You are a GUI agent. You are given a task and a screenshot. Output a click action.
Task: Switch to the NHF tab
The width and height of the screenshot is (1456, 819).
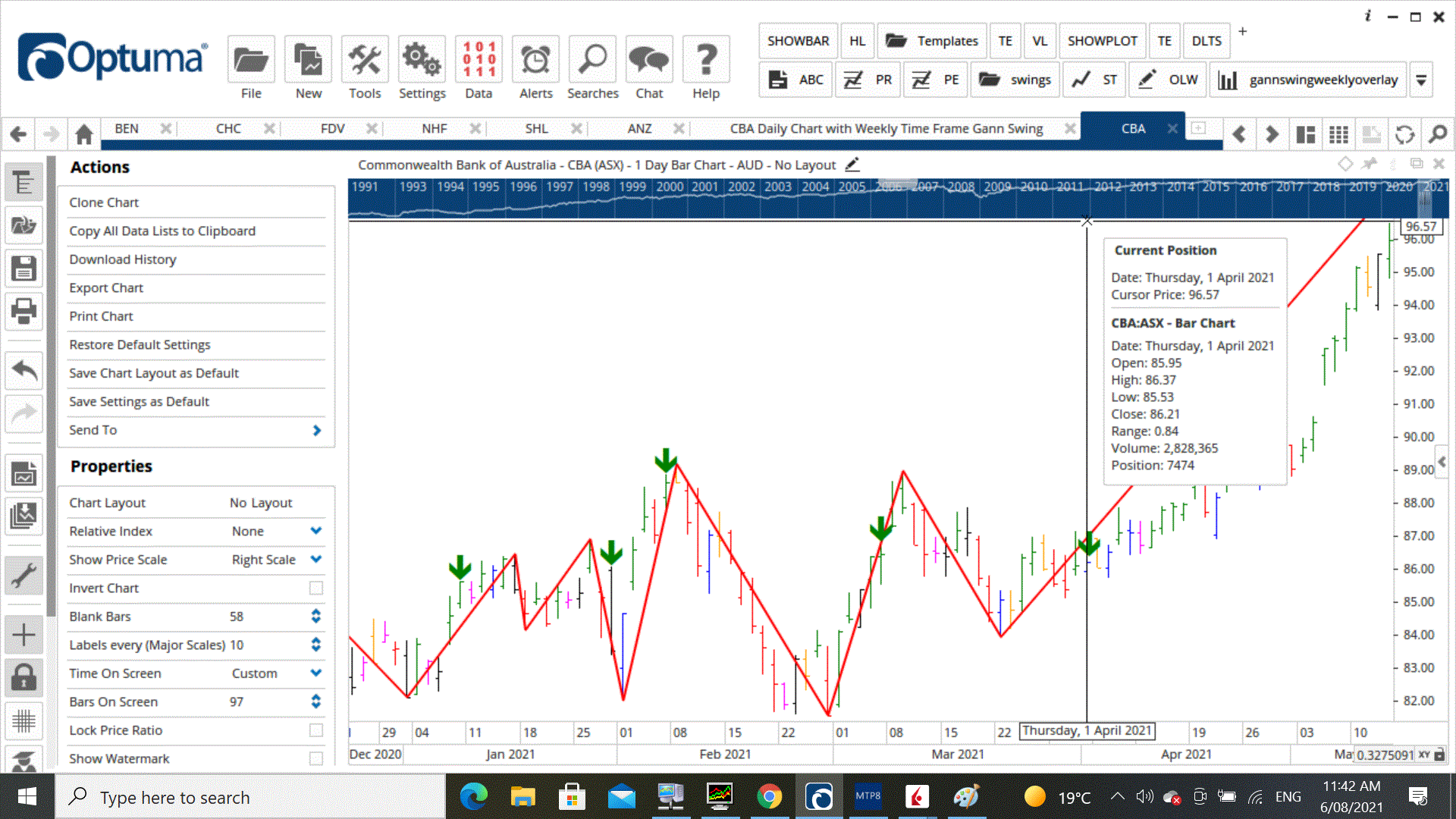coord(435,129)
